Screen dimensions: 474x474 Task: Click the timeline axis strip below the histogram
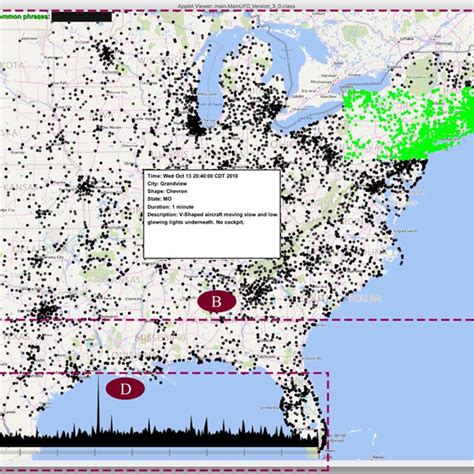[x=159, y=452]
